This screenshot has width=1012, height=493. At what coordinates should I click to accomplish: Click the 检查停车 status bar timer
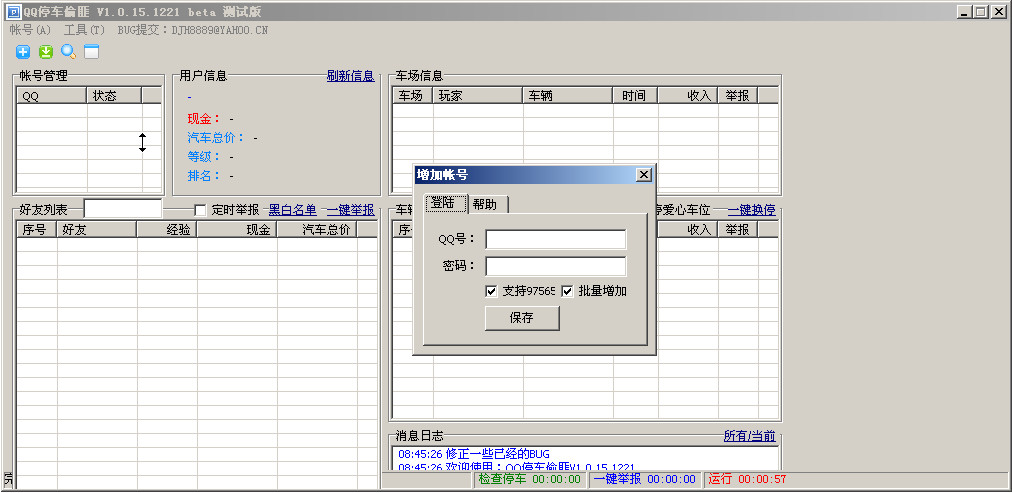click(x=530, y=479)
